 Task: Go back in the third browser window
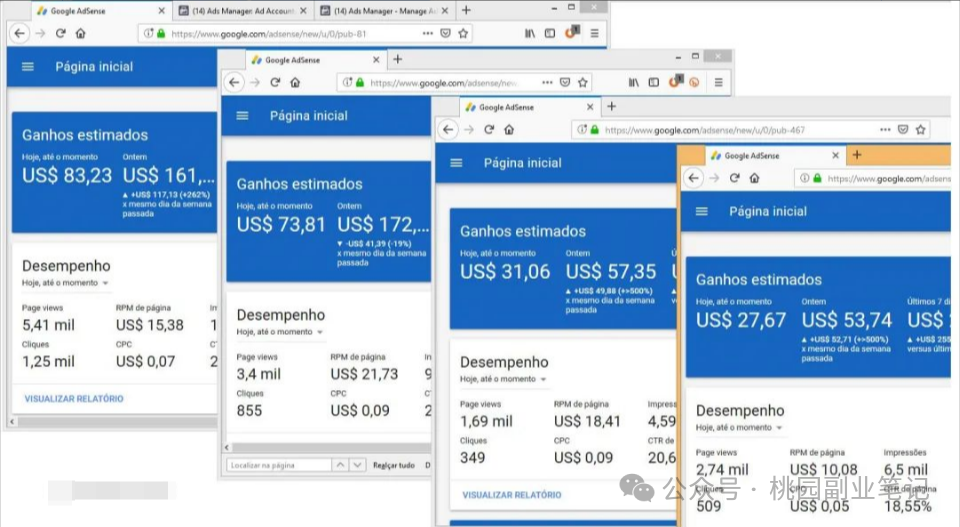pyautogui.click(x=448, y=130)
